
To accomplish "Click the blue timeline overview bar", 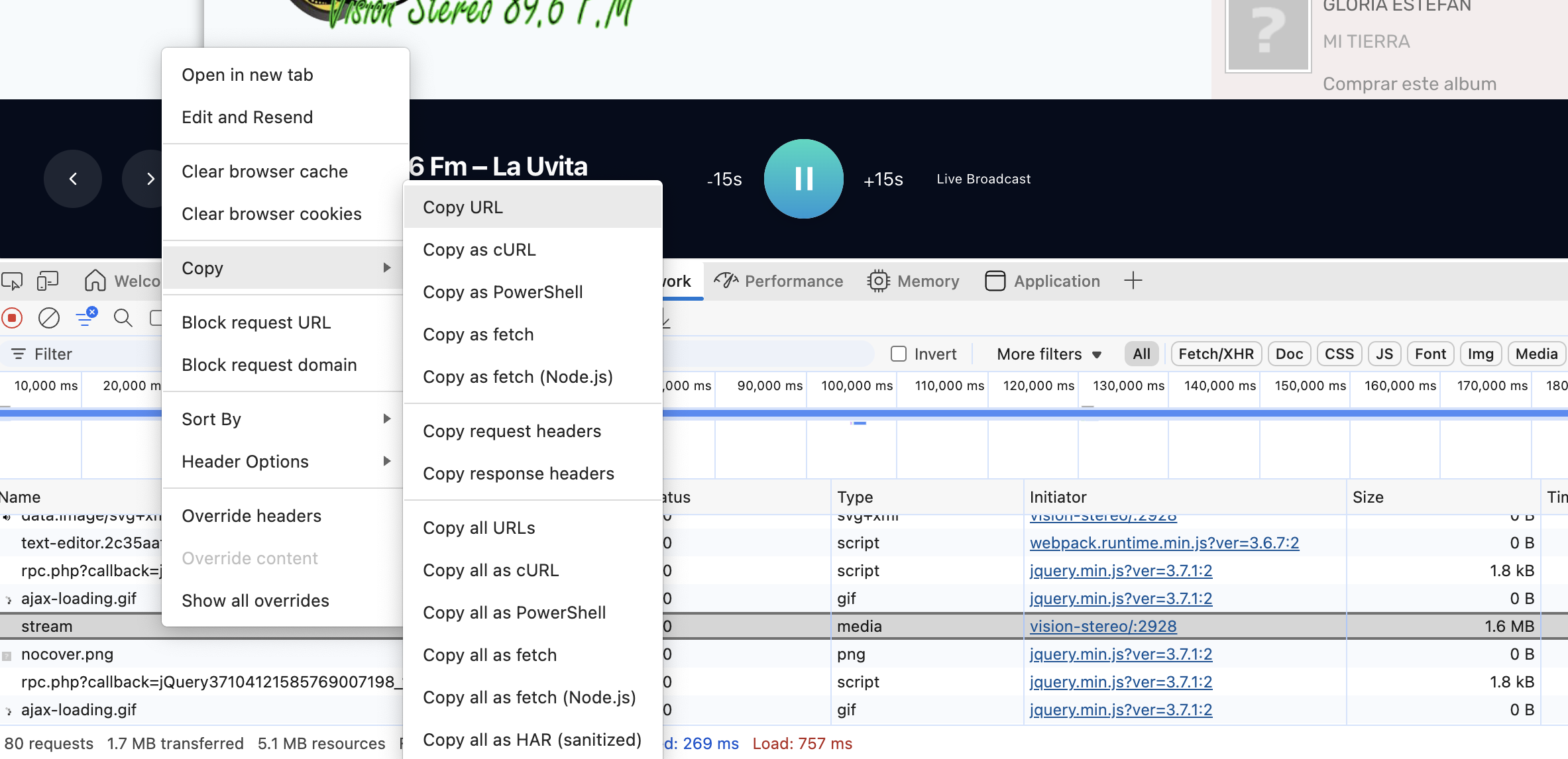I will pos(782,414).
